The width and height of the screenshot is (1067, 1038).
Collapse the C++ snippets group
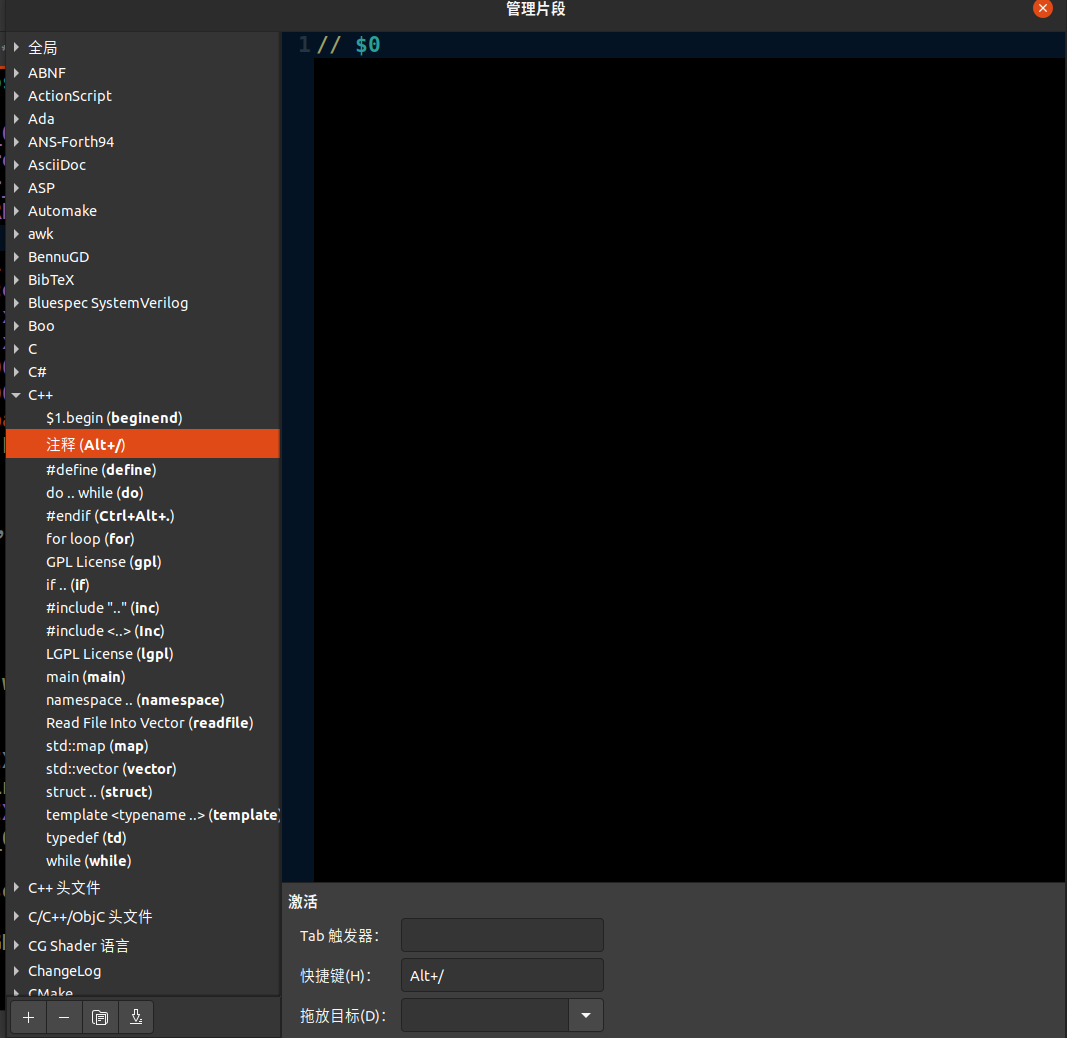click(x=16, y=395)
